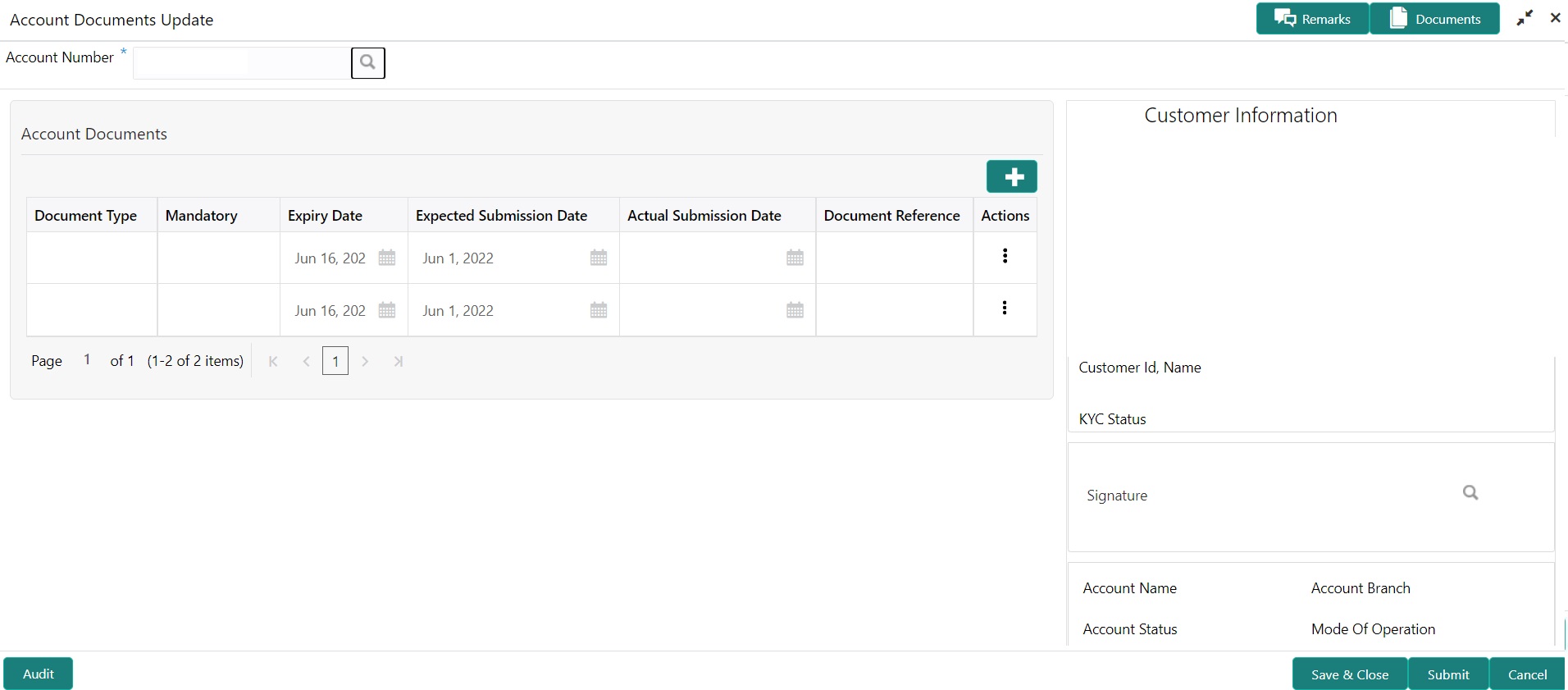1568x690 pixels.
Task: Open first row Actual Submission Date calendar
Action: [795, 258]
